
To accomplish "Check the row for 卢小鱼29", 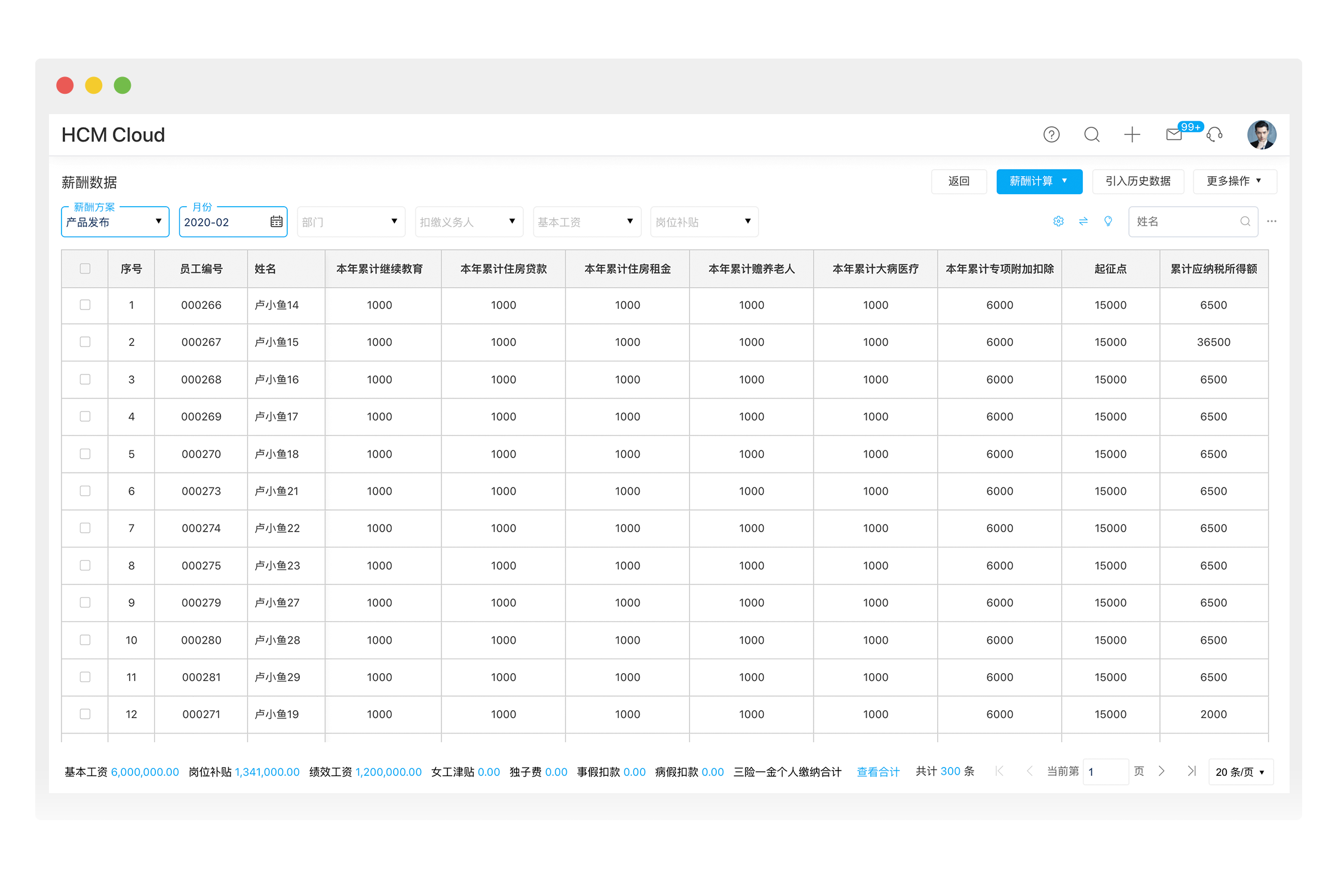I will 85,677.
